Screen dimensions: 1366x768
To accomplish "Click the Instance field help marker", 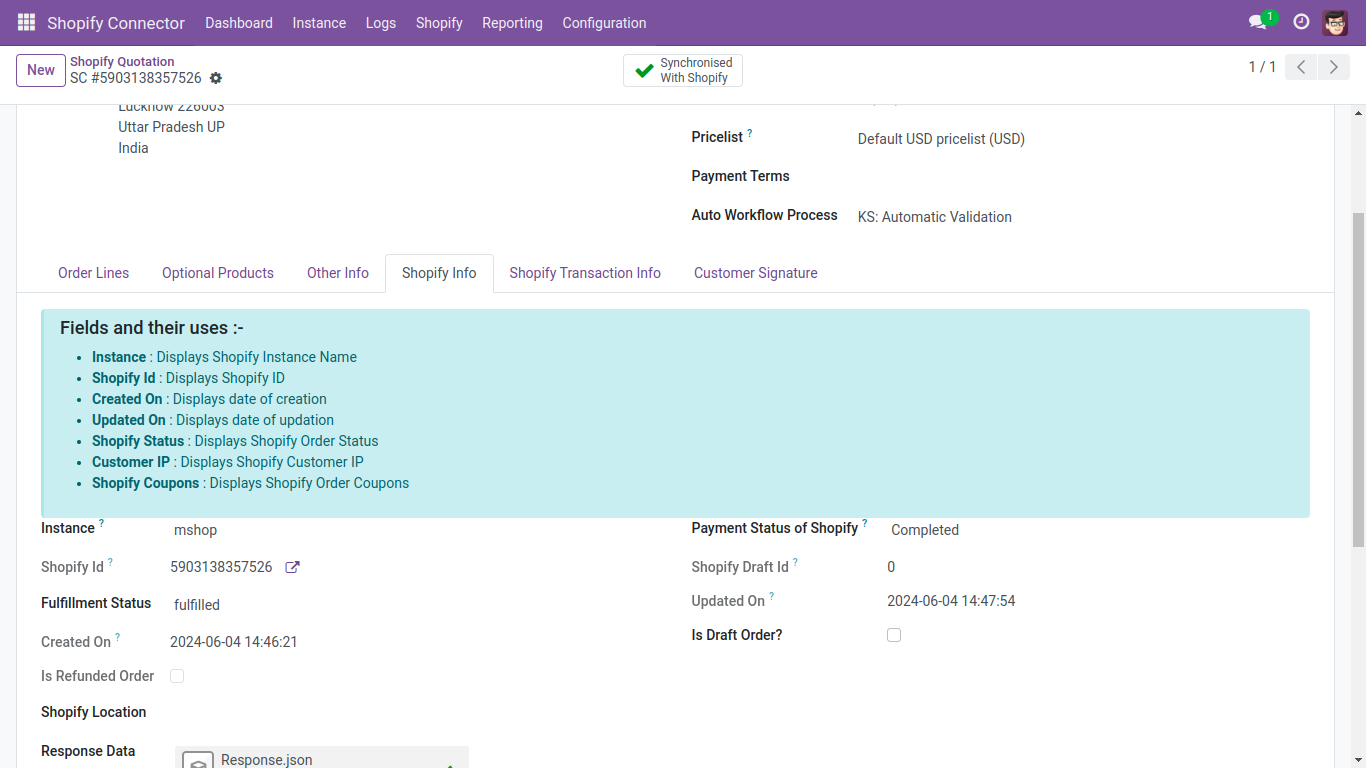I will point(99,521).
